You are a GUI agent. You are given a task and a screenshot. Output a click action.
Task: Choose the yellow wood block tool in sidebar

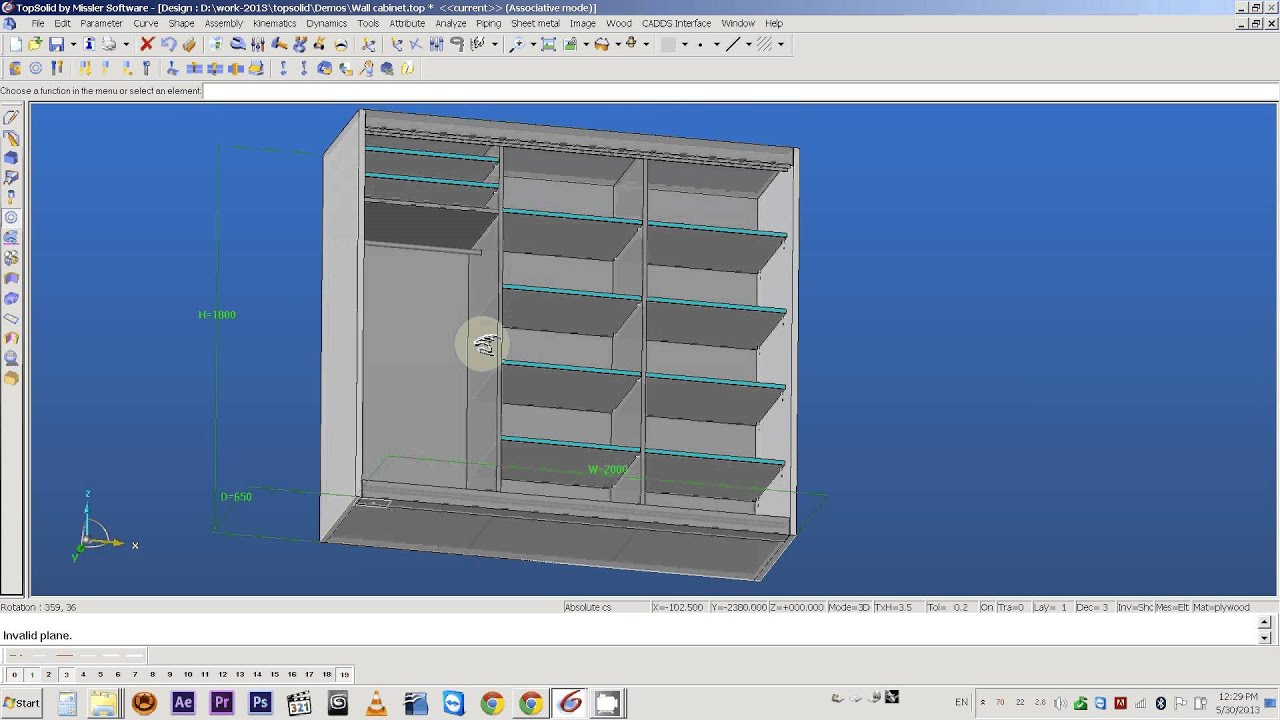(11, 378)
